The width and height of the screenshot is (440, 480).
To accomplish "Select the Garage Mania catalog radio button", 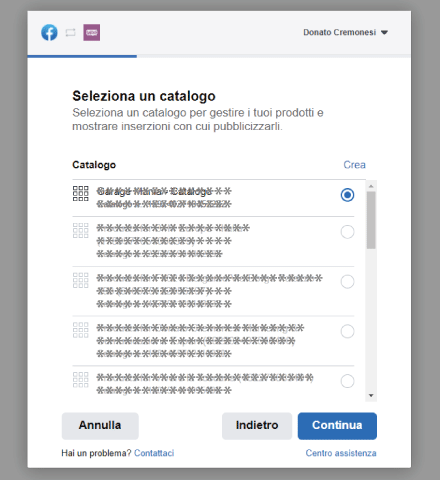I will pyautogui.click(x=347, y=195).
